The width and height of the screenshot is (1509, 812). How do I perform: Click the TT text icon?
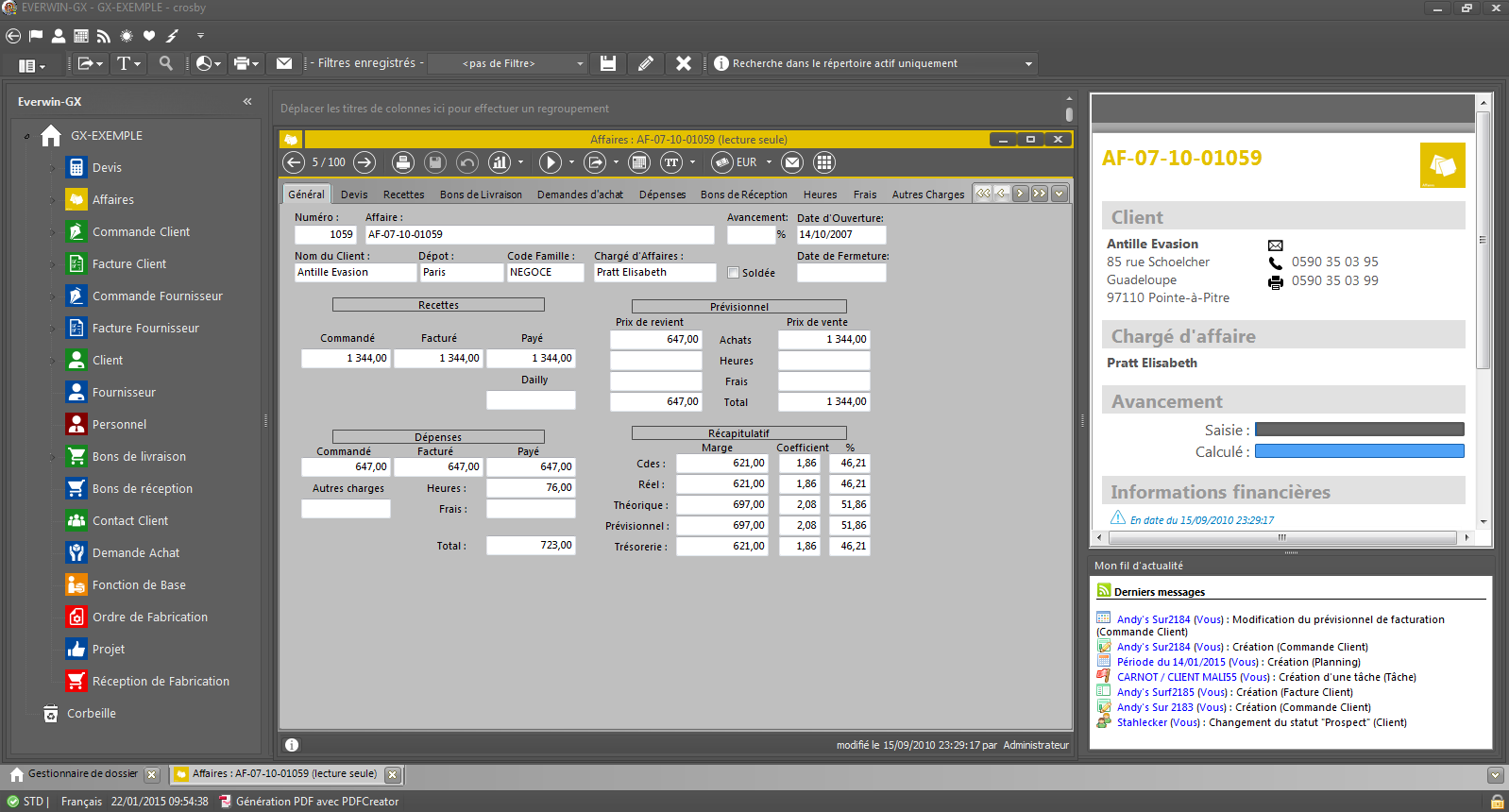coord(671,162)
